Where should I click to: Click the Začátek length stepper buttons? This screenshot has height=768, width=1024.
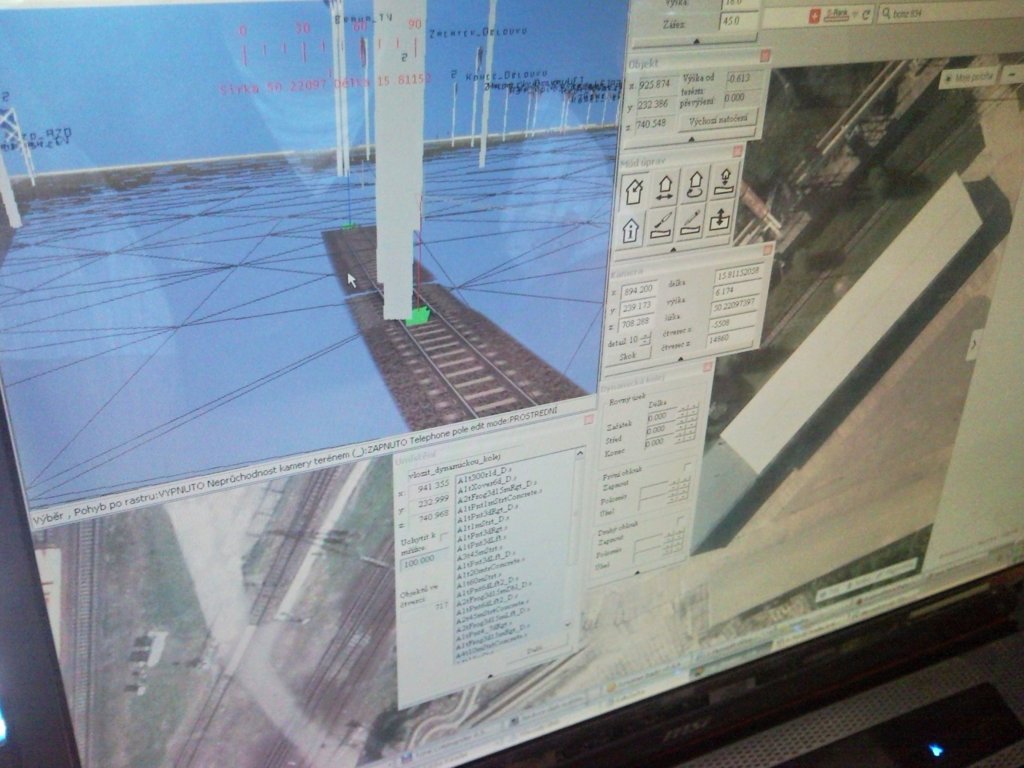[689, 413]
